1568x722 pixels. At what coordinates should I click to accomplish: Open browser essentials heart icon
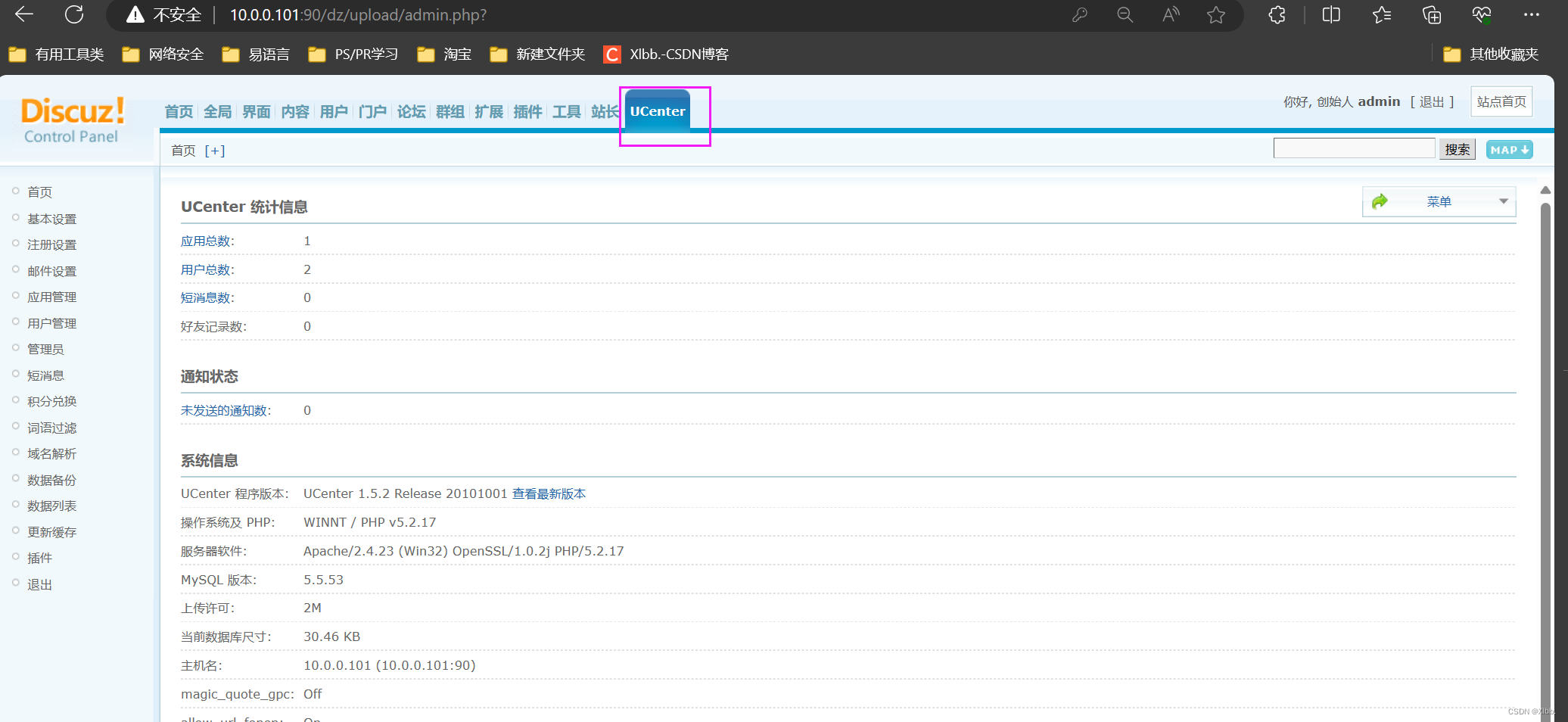pyautogui.click(x=1482, y=15)
